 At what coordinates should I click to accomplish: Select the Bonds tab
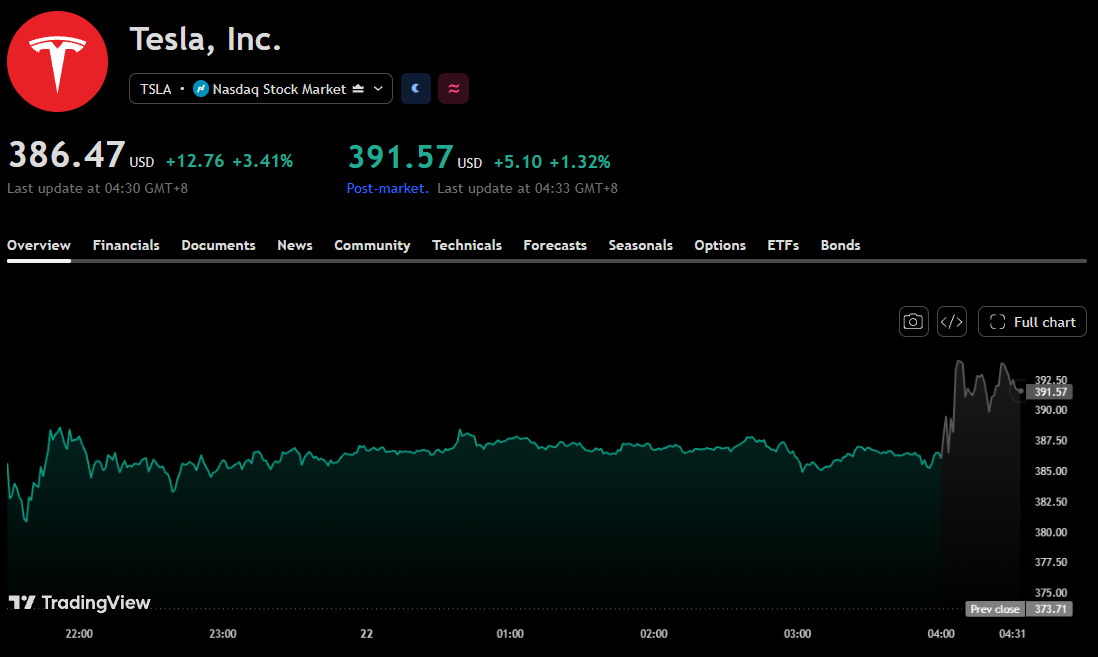[840, 245]
